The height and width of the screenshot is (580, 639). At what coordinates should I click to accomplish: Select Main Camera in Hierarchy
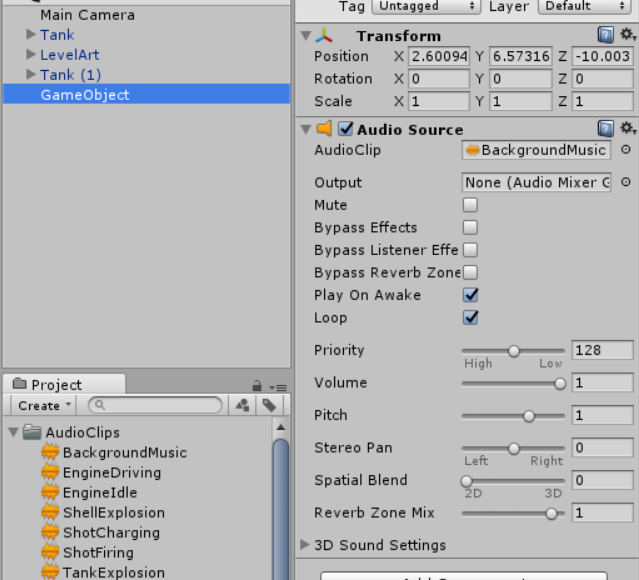87,15
